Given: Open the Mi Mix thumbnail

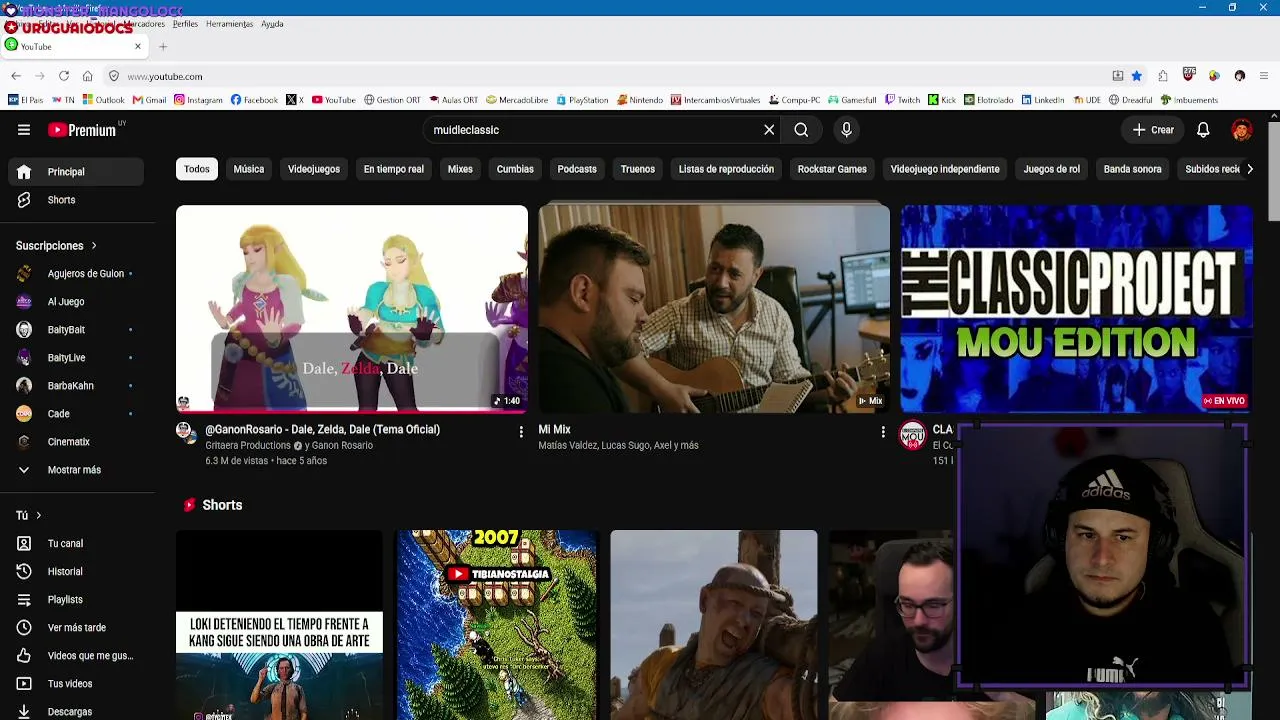Looking at the screenshot, I should [714, 309].
